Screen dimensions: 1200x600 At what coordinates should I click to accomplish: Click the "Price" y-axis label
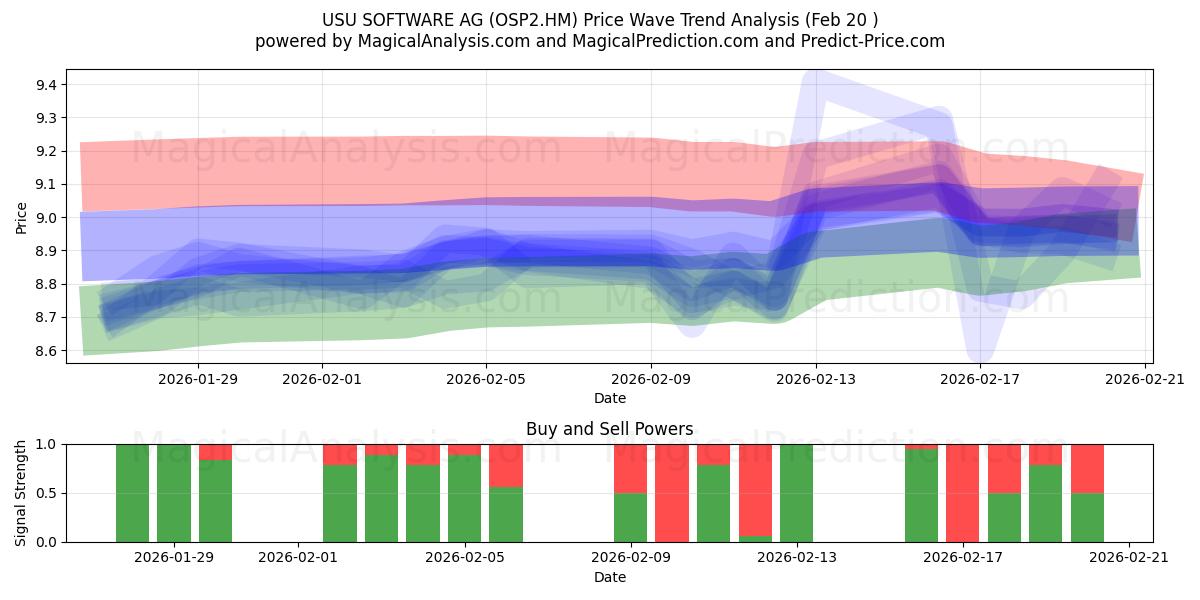tap(22, 217)
